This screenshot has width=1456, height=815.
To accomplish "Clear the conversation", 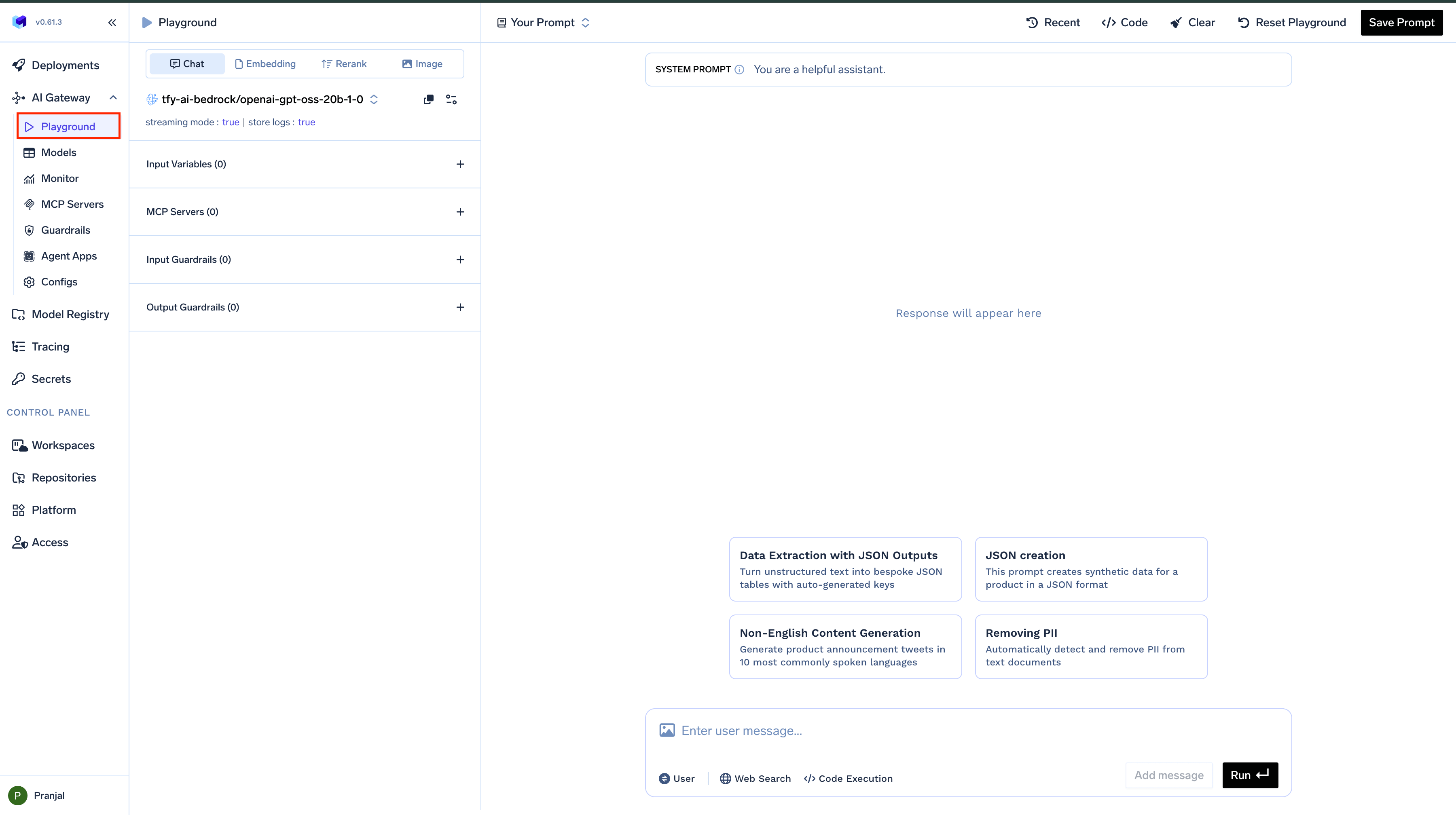I will pos(1192,23).
